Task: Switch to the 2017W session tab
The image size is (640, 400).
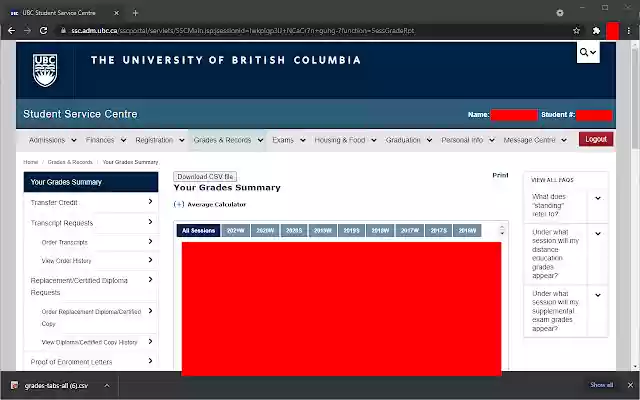Action: 410,231
